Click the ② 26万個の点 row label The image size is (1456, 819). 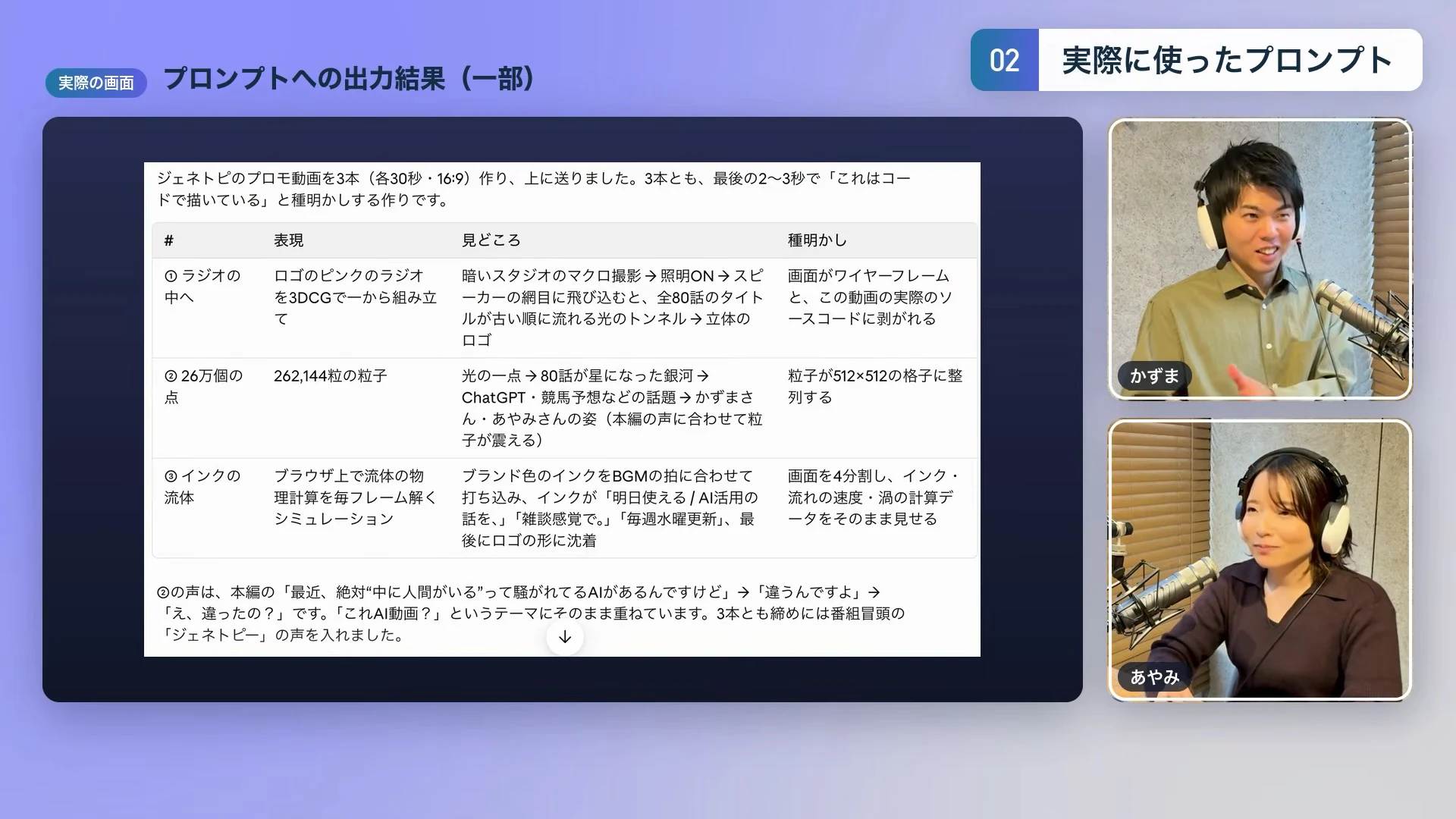tap(203, 386)
